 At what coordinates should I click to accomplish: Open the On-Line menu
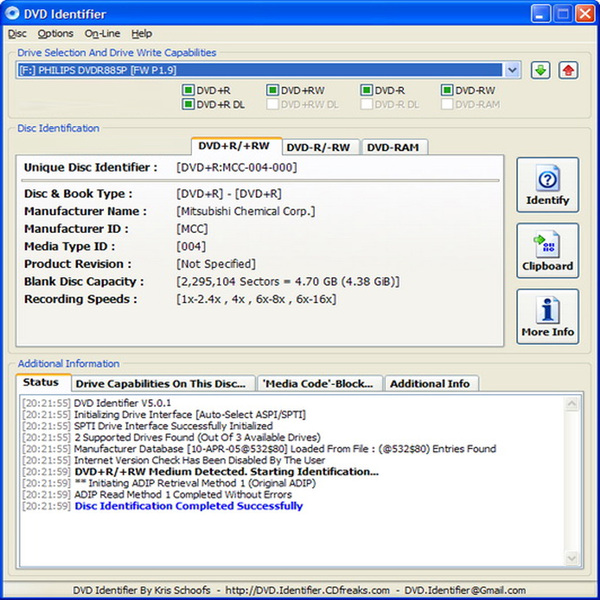click(102, 34)
